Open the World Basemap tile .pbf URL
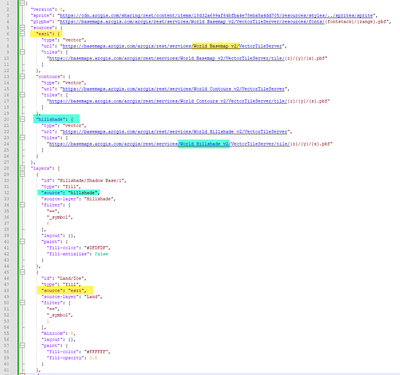The height and width of the screenshot is (375, 400). tap(167, 58)
